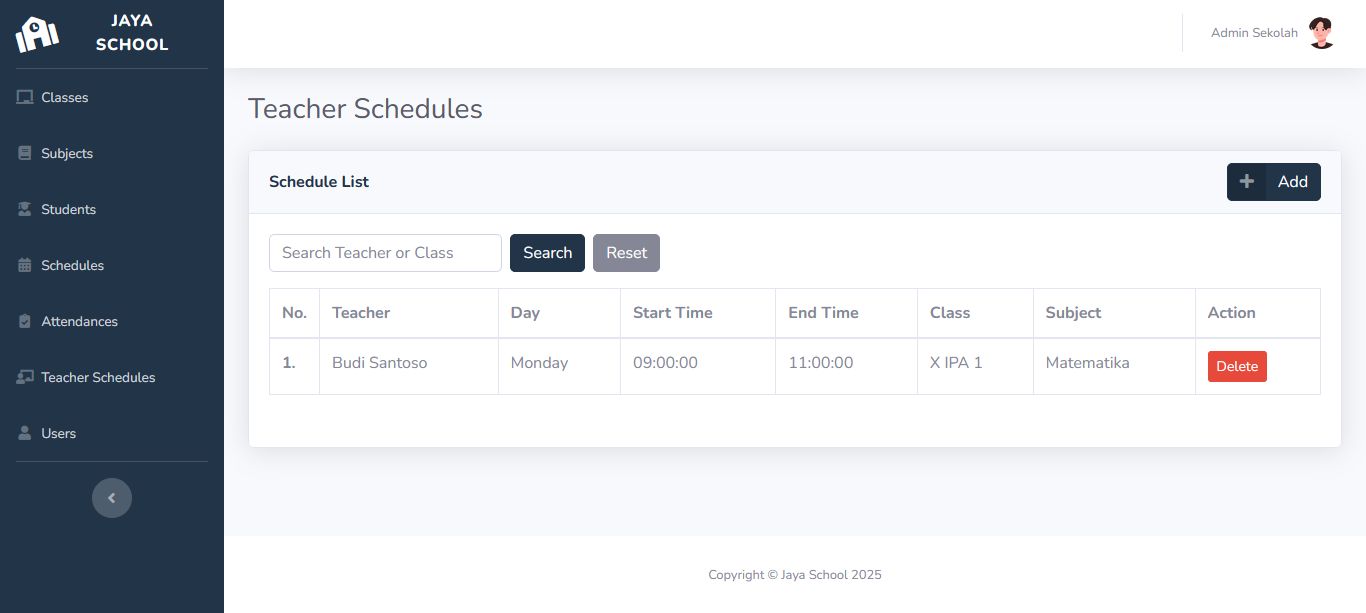Click the Attendances clipboard icon
The width and height of the screenshot is (1366, 613).
point(25,321)
